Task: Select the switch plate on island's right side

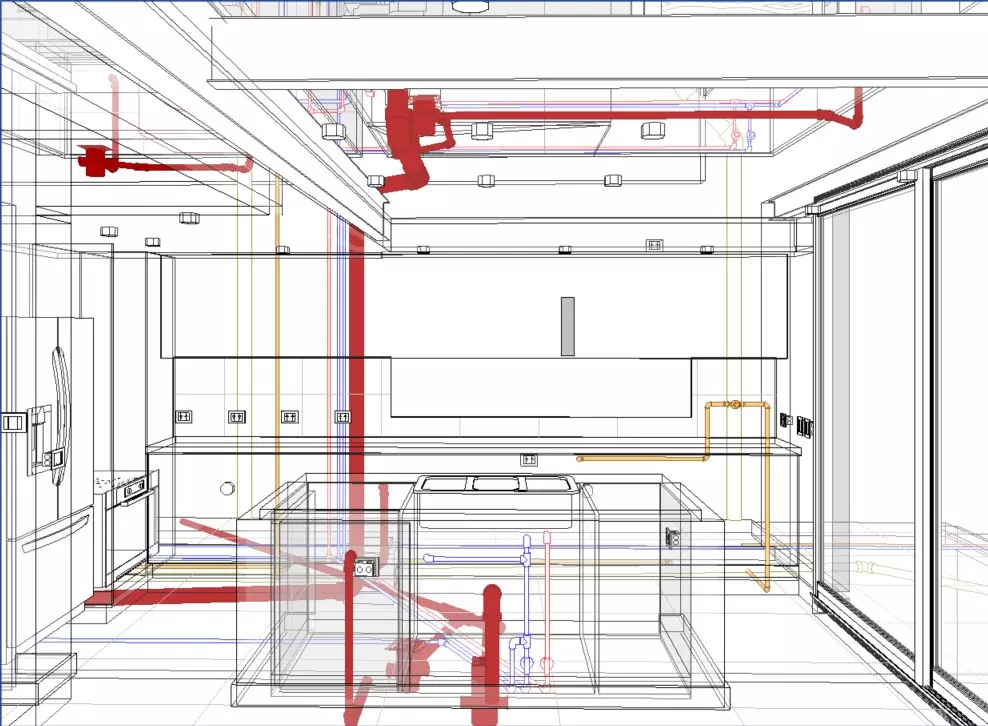Action: 672,539
